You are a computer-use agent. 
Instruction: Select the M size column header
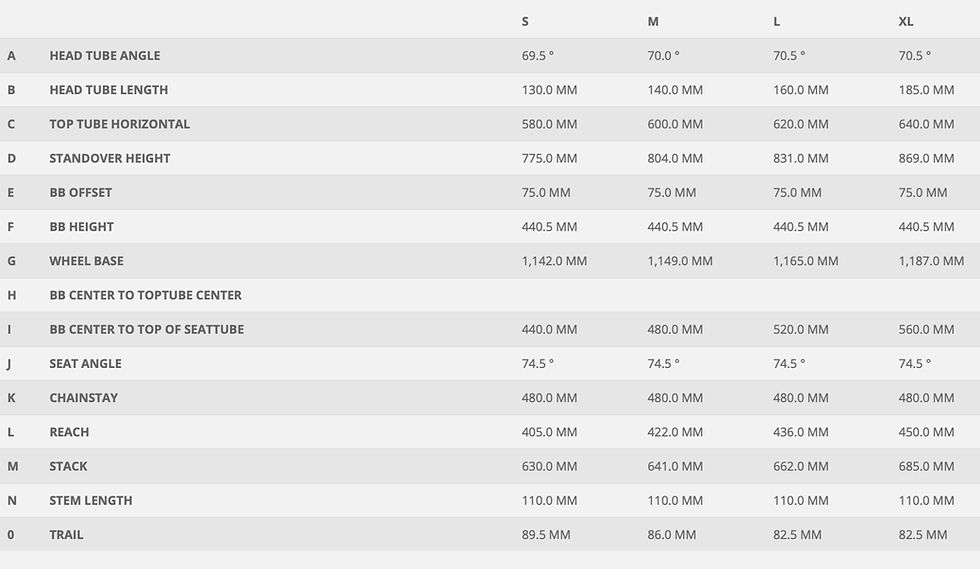(x=653, y=21)
